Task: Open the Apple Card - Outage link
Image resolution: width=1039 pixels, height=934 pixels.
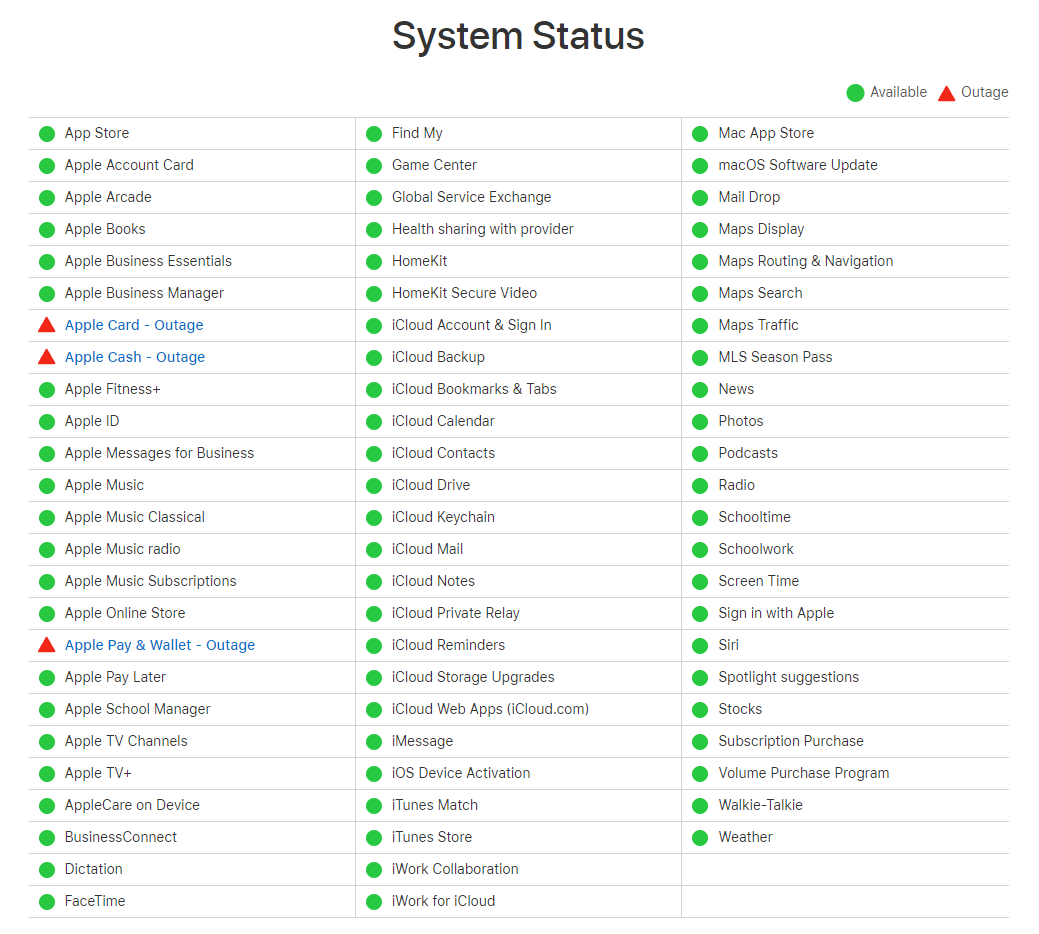Action: pyautogui.click(x=134, y=325)
